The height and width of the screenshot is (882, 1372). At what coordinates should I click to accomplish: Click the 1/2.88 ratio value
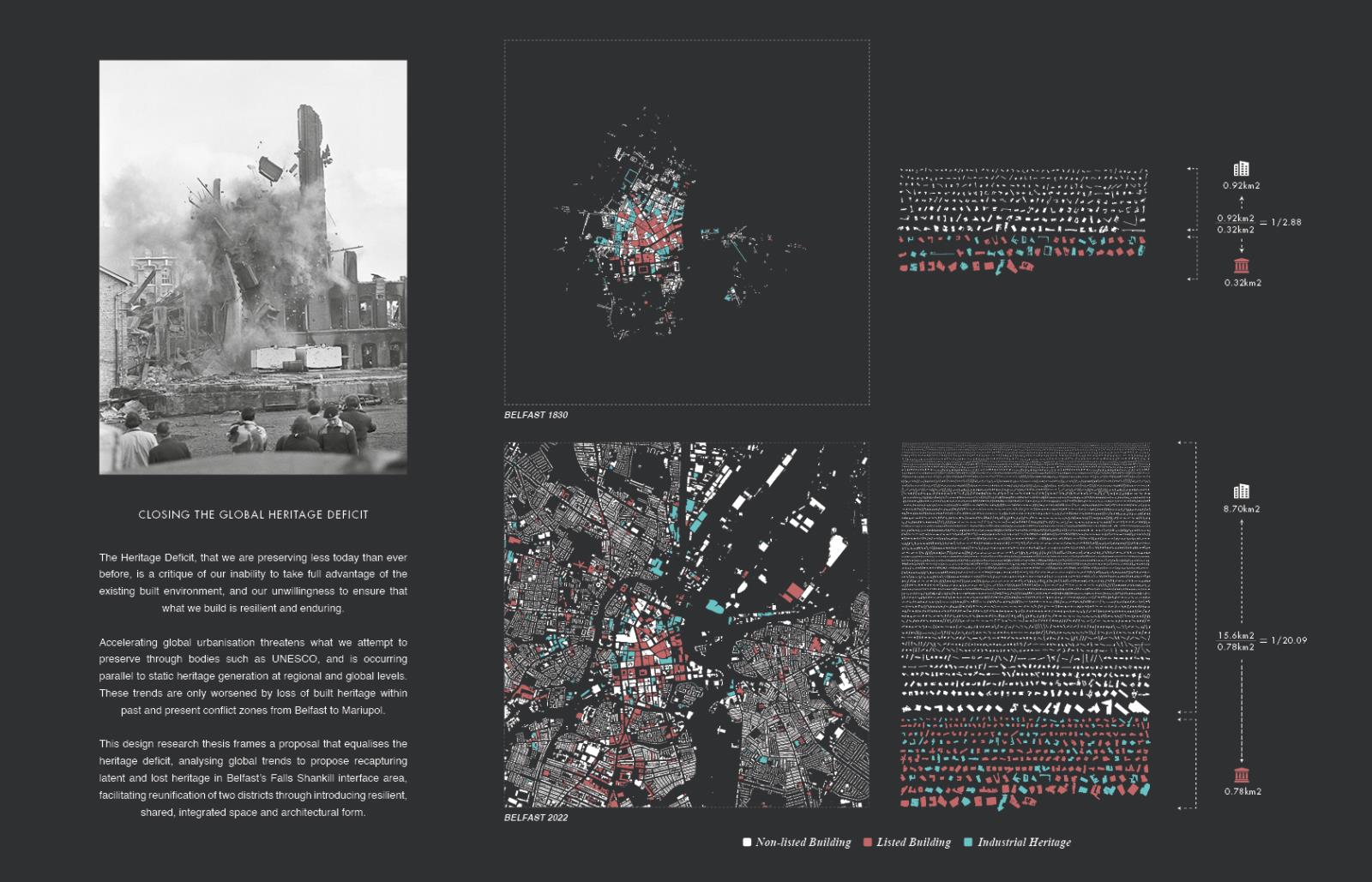(1286, 222)
